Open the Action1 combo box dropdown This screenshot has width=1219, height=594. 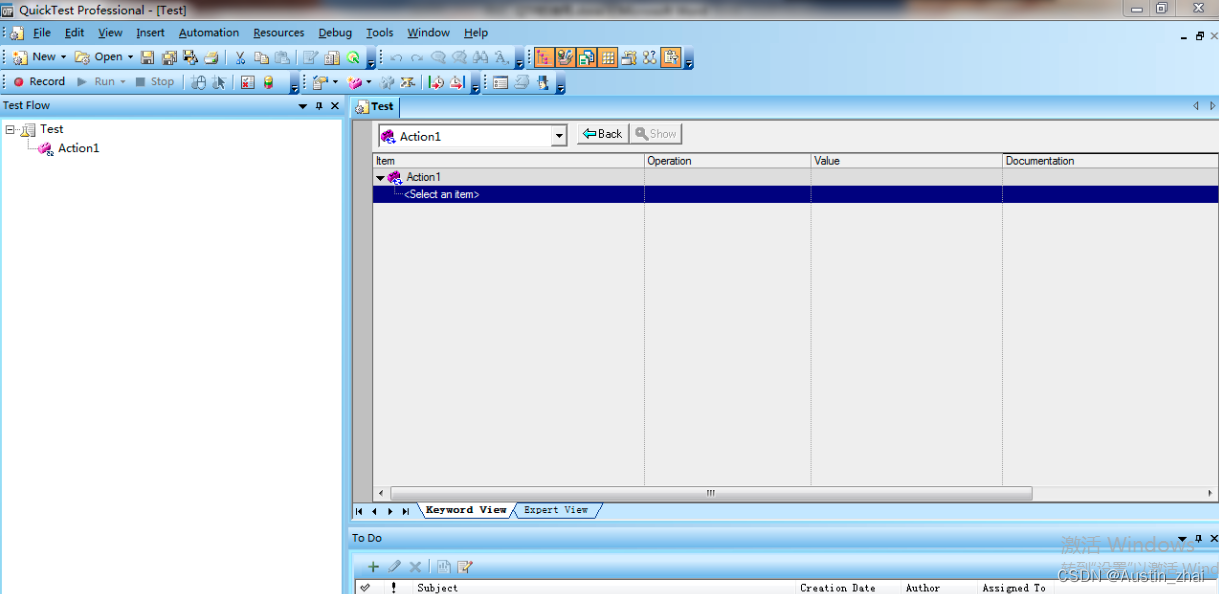(x=559, y=136)
